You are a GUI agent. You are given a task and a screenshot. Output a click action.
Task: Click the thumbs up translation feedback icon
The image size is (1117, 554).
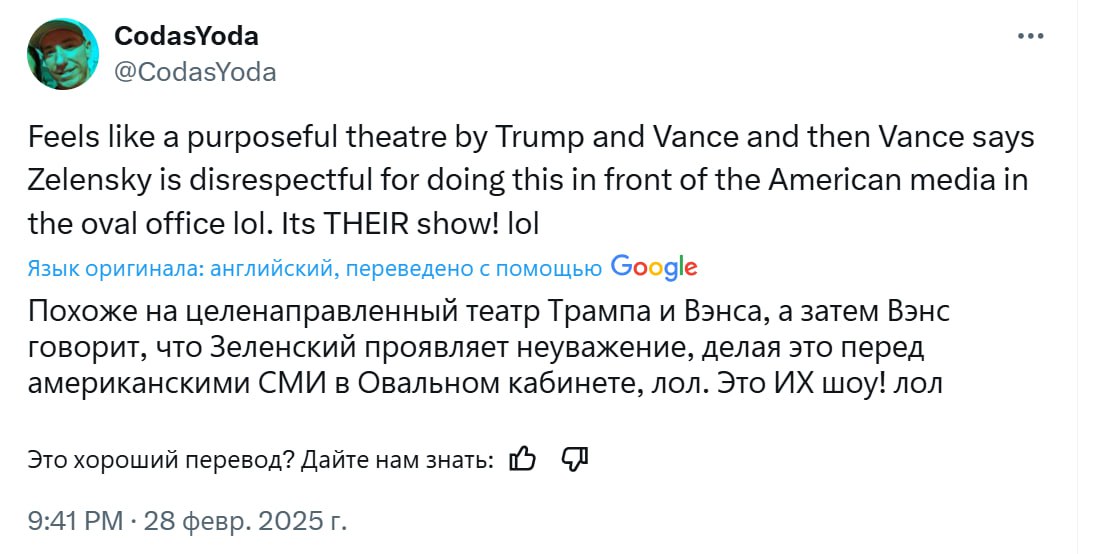[x=523, y=459]
